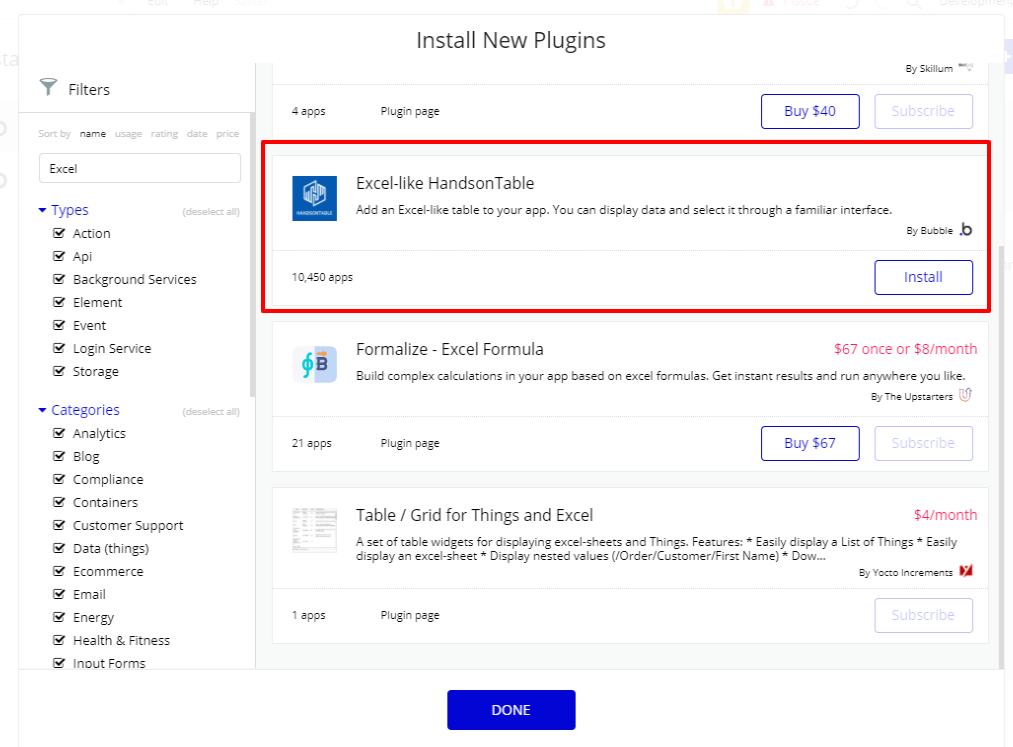
Task: Click the plugin search field containing Excel
Action: [x=140, y=168]
